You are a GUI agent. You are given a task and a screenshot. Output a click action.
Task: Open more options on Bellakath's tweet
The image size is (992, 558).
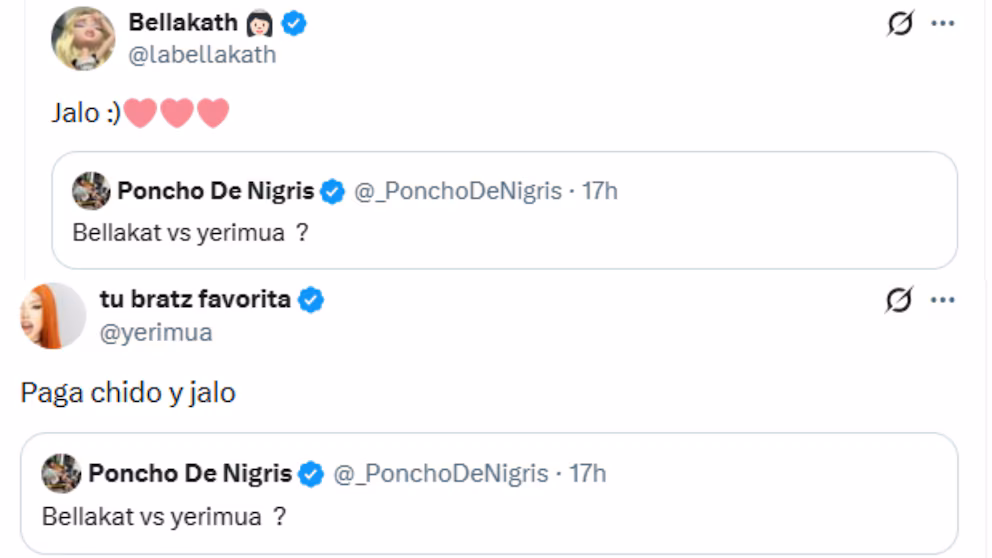(x=943, y=23)
